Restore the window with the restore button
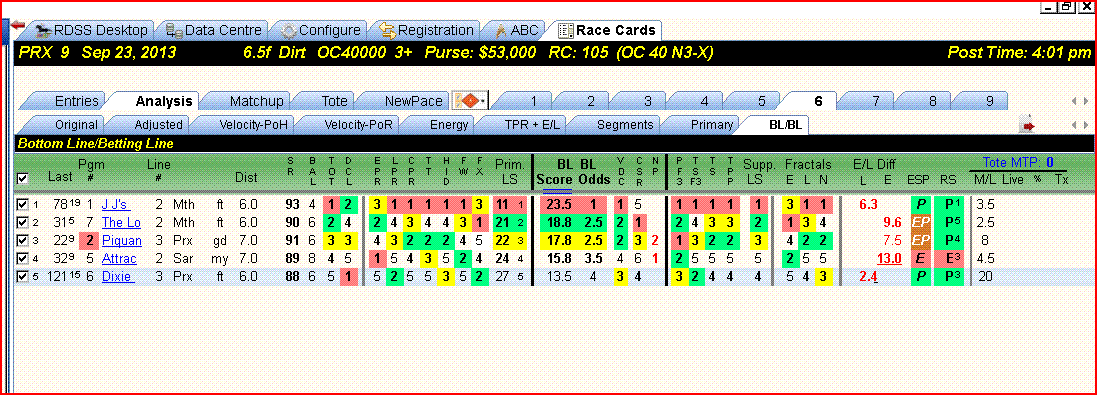 [x=1066, y=7]
